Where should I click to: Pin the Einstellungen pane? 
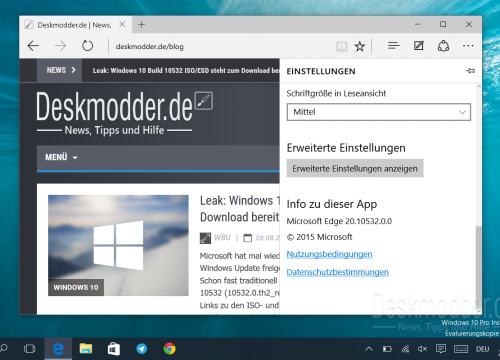coord(470,71)
